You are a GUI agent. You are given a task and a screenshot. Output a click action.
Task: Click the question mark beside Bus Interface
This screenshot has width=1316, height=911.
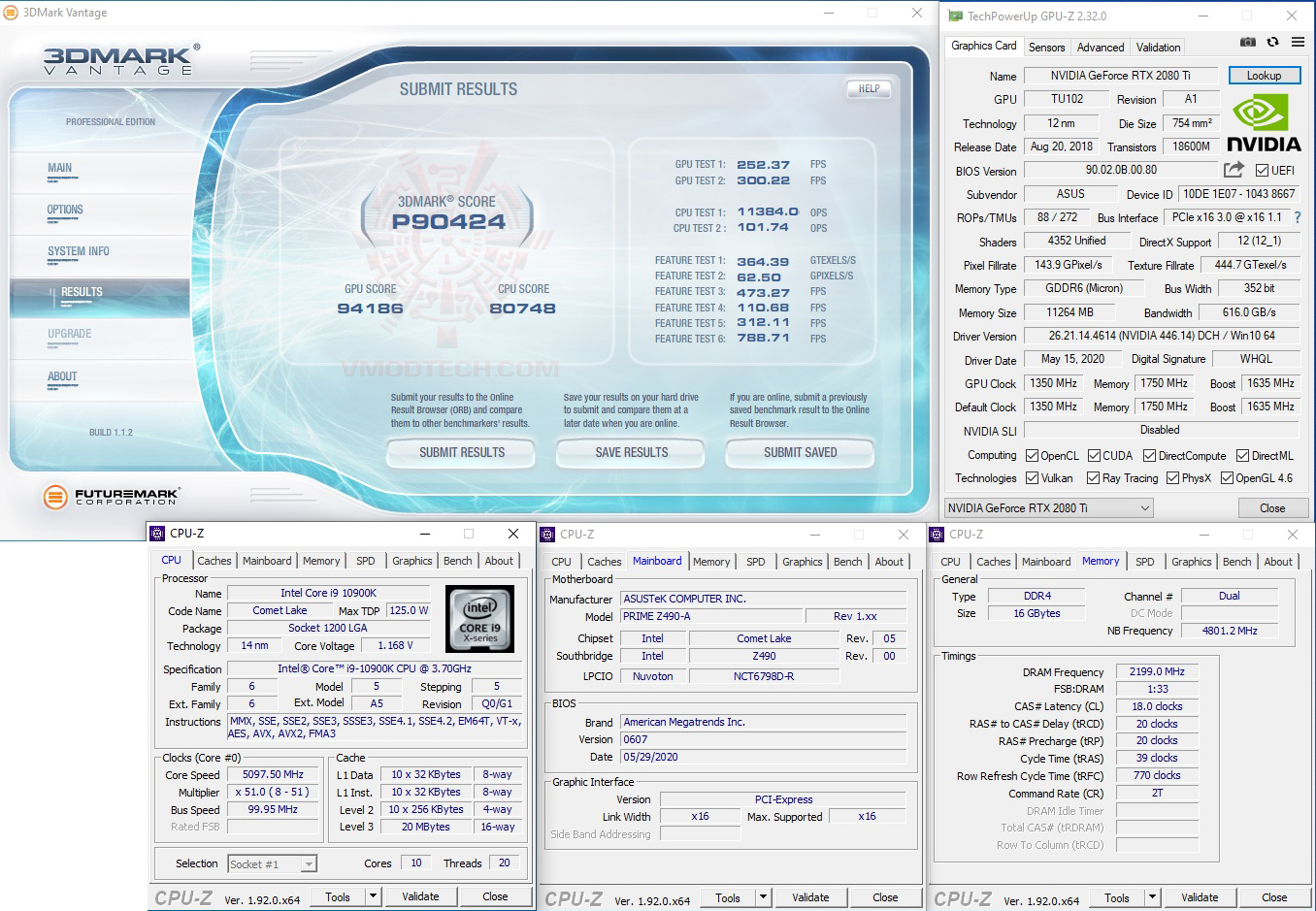[x=1297, y=217]
